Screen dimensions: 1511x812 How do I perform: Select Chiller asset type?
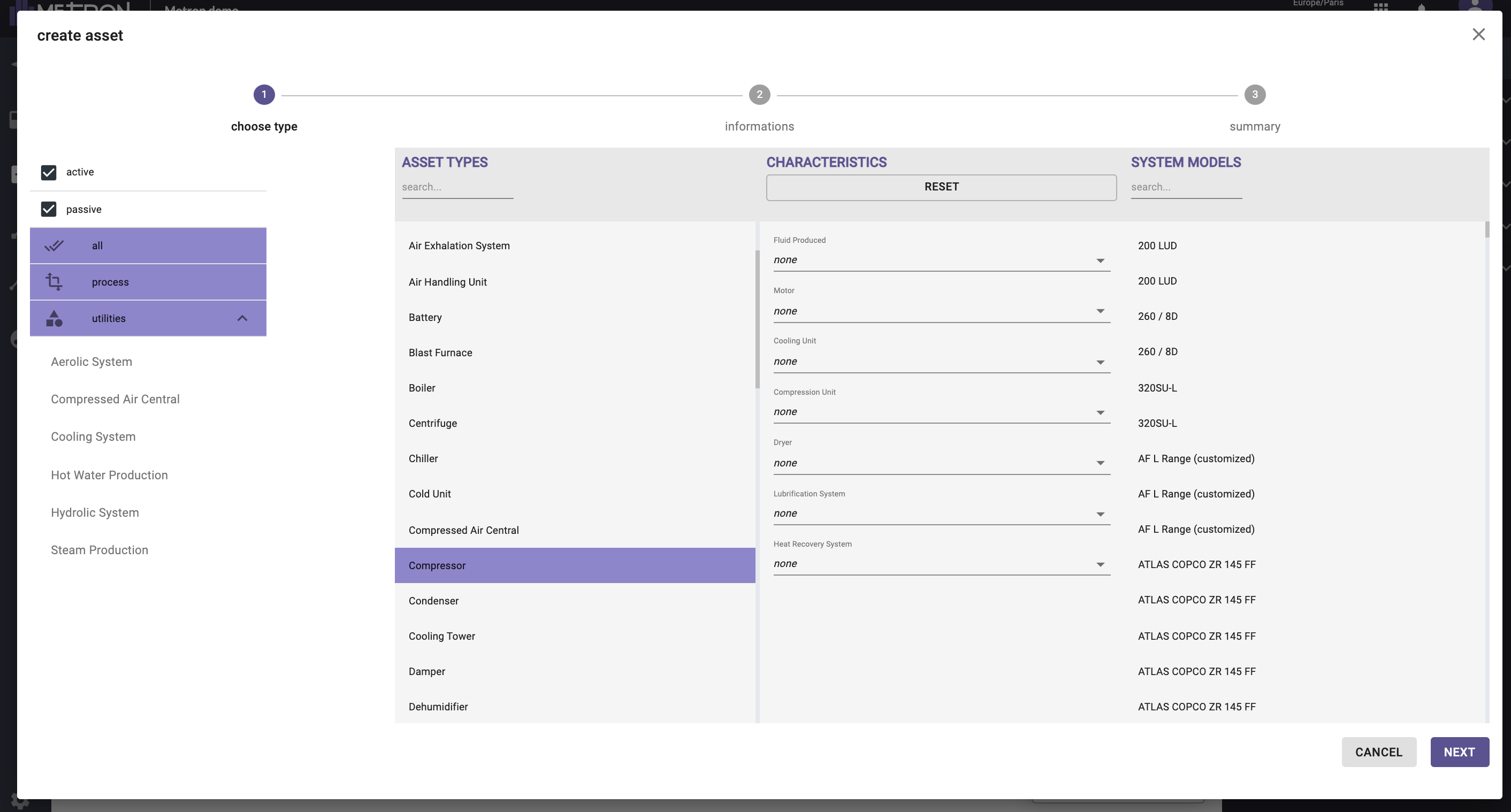pos(423,458)
